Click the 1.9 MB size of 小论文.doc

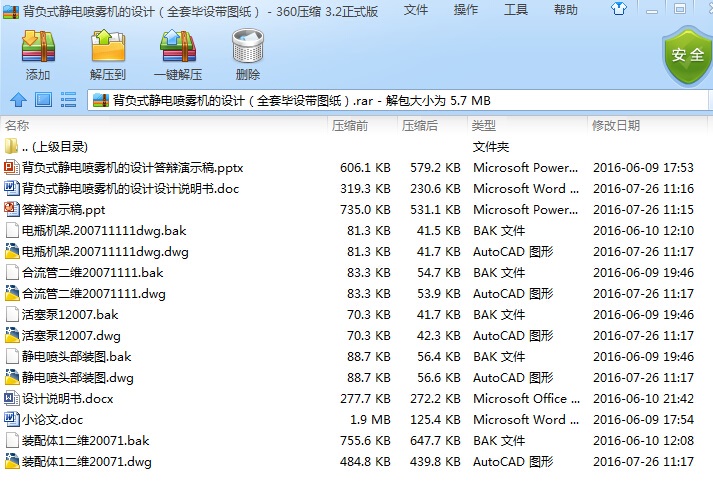coord(370,420)
